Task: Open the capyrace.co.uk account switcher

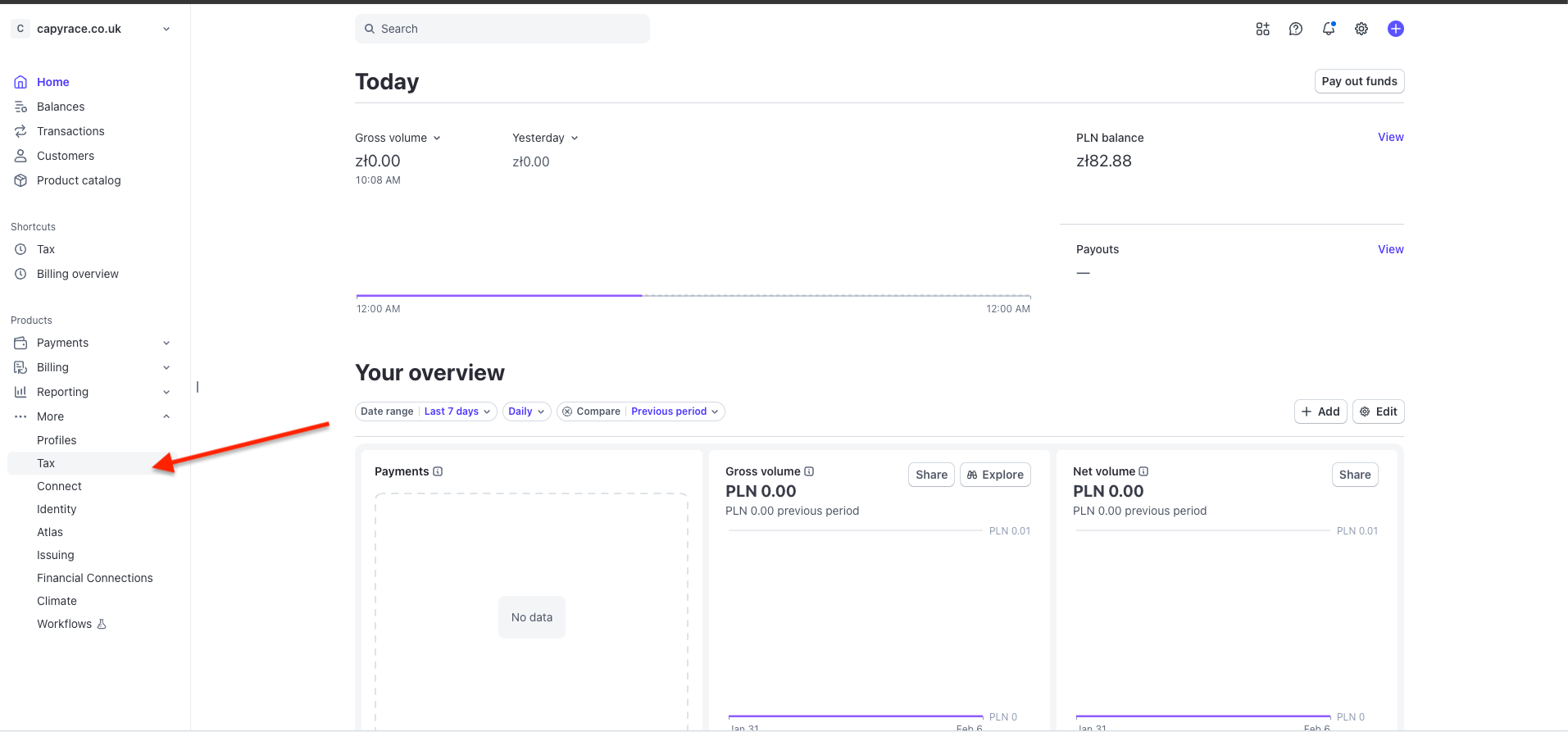Action: pyautogui.click(x=90, y=29)
